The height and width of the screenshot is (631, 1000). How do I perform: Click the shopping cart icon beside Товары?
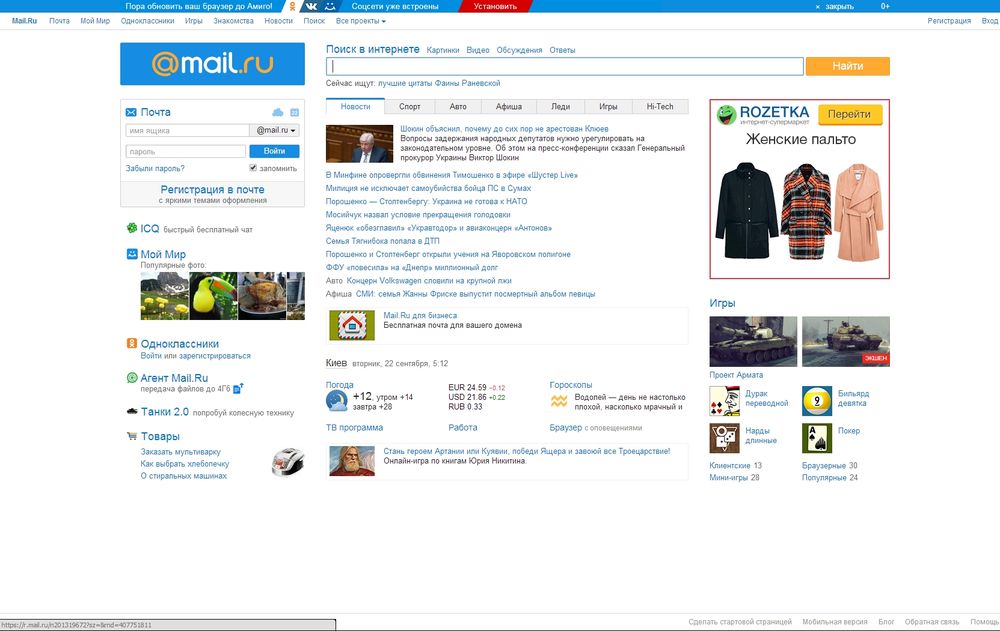coord(132,436)
